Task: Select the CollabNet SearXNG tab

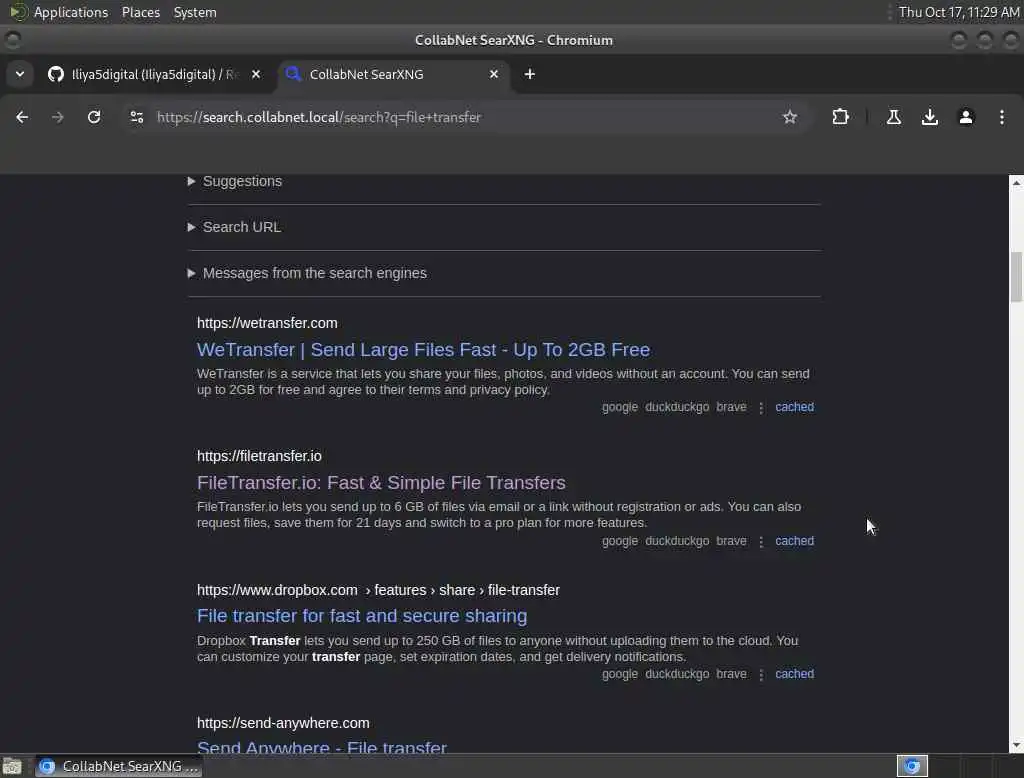Action: tap(393, 74)
